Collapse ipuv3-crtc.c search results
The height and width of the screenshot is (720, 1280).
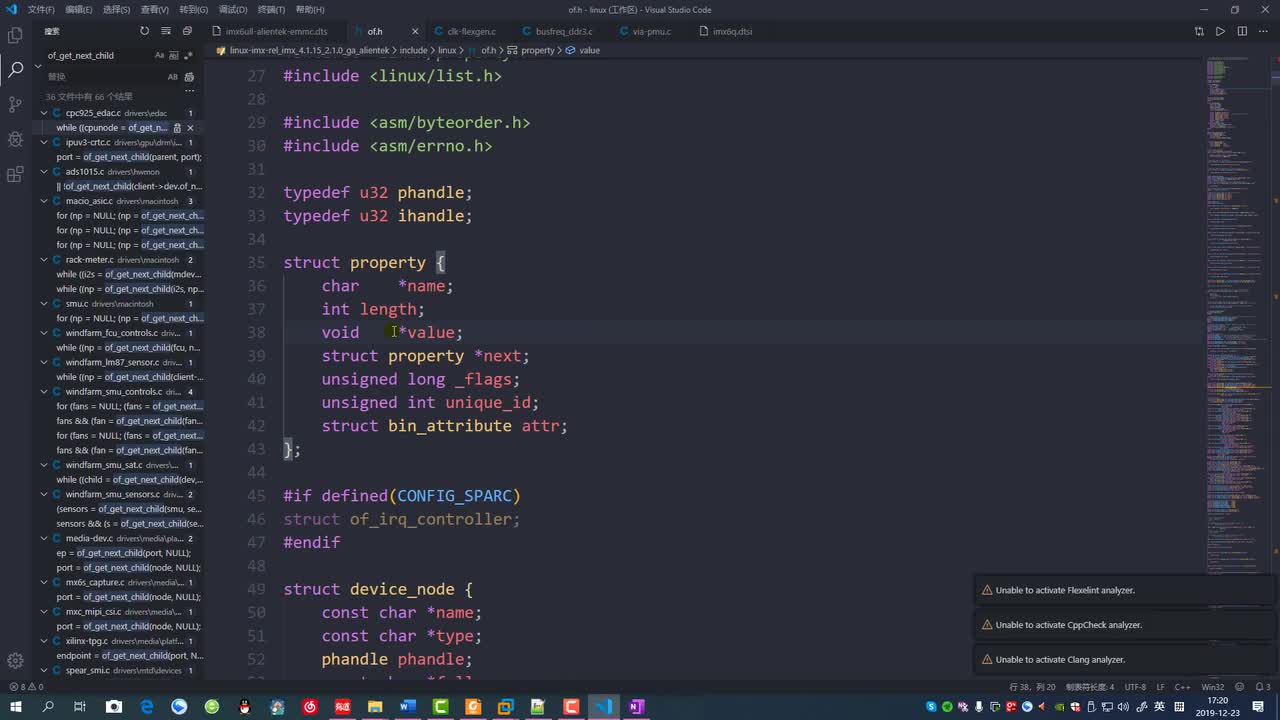tap(45, 142)
